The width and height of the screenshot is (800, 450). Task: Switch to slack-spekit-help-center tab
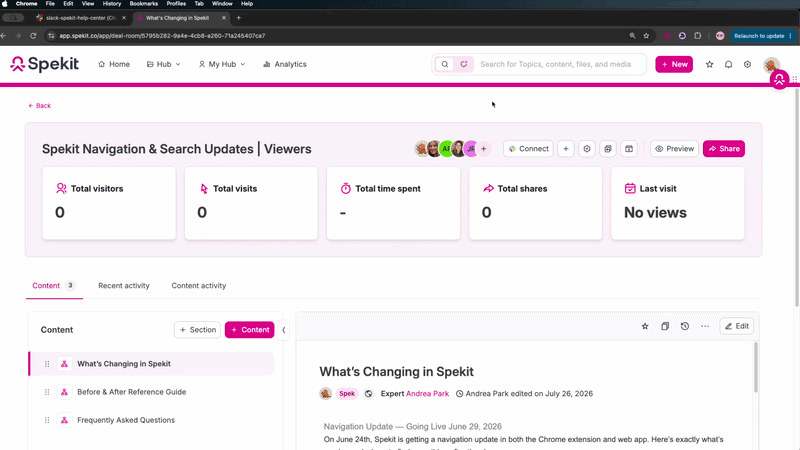(x=82, y=18)
